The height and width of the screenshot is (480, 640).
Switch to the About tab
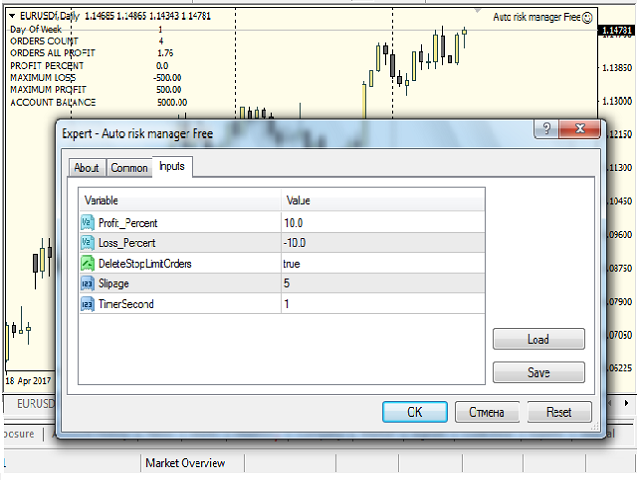86,168
